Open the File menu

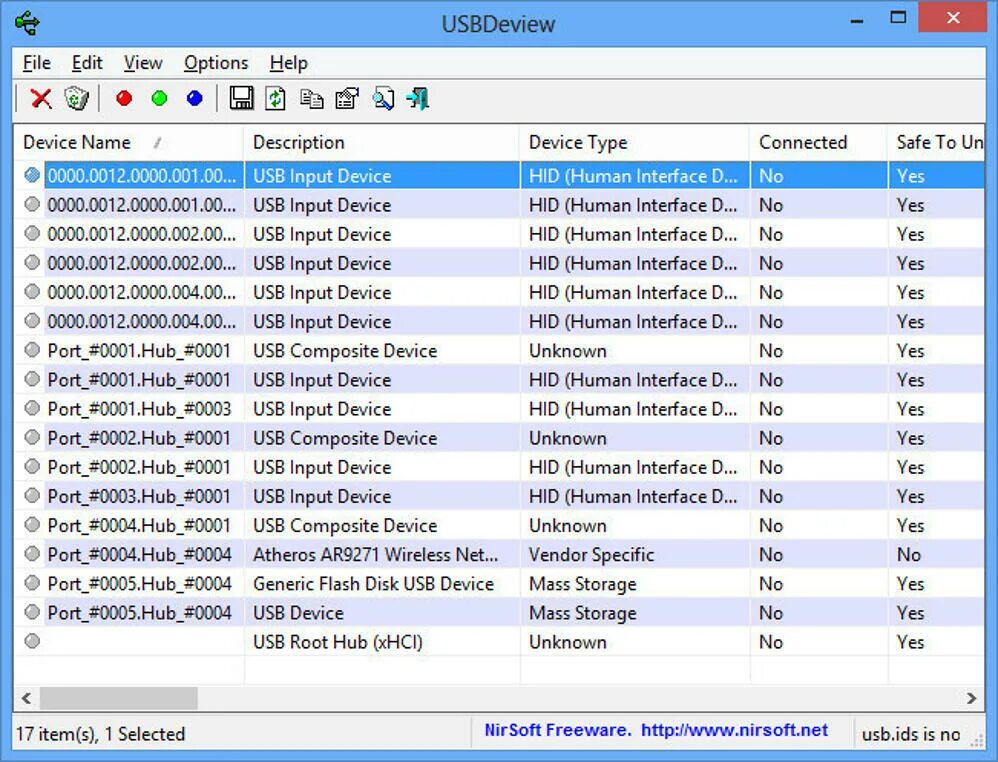point(35,62)
